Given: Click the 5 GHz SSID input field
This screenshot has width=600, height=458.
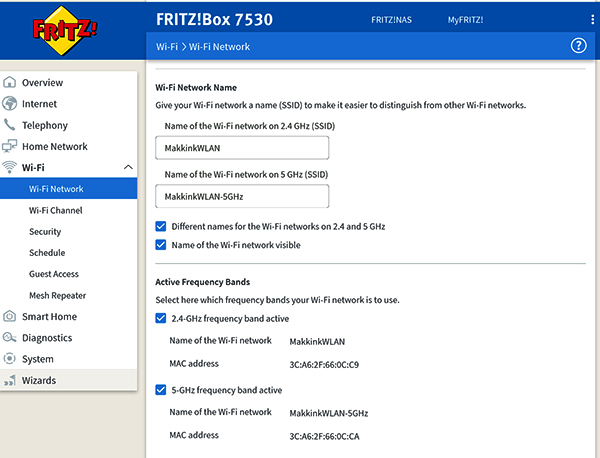Looking at the screenshot, I should (242, 196).
